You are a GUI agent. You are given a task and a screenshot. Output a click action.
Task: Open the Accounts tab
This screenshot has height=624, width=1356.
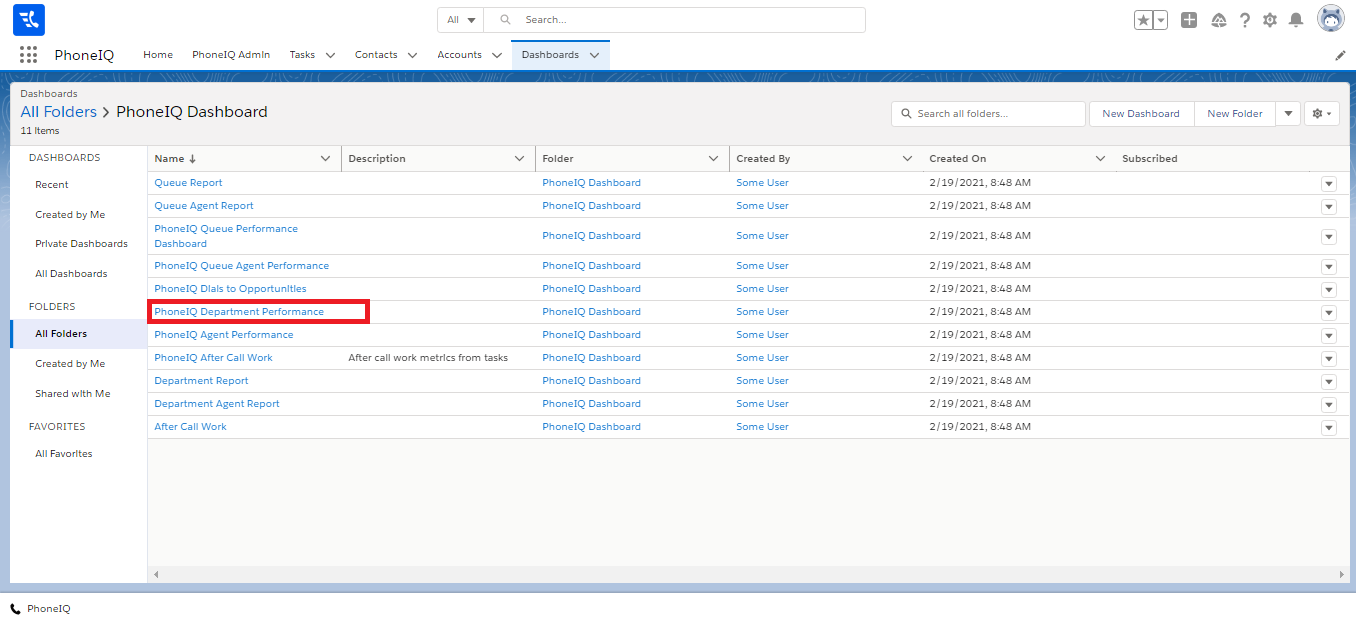pos(459,55)
